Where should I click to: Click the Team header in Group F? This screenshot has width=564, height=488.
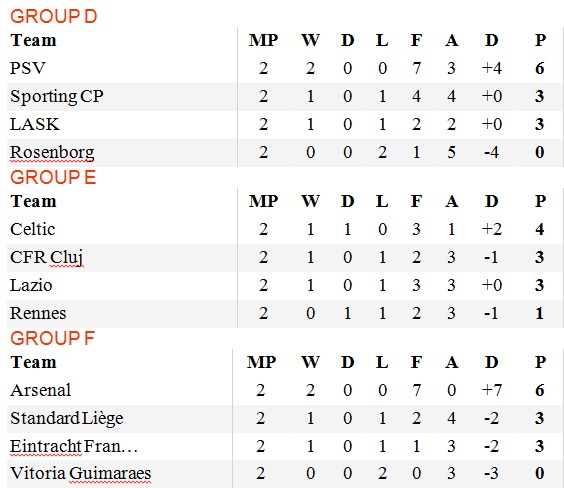tap(33, 362)
